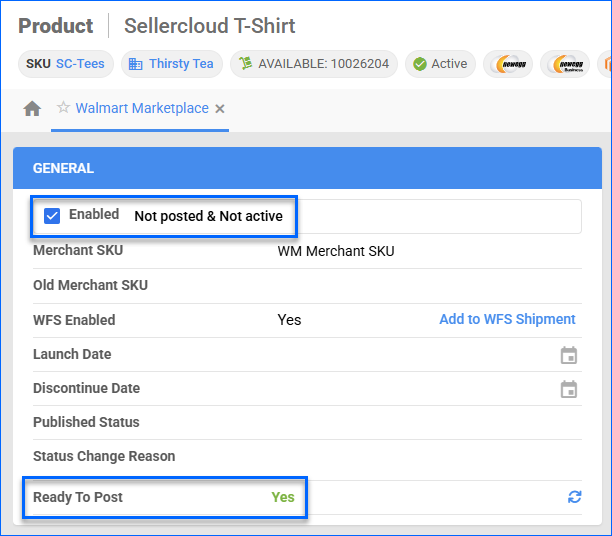Click the Active status badge

pyautogui.click(x=440, y=64)
